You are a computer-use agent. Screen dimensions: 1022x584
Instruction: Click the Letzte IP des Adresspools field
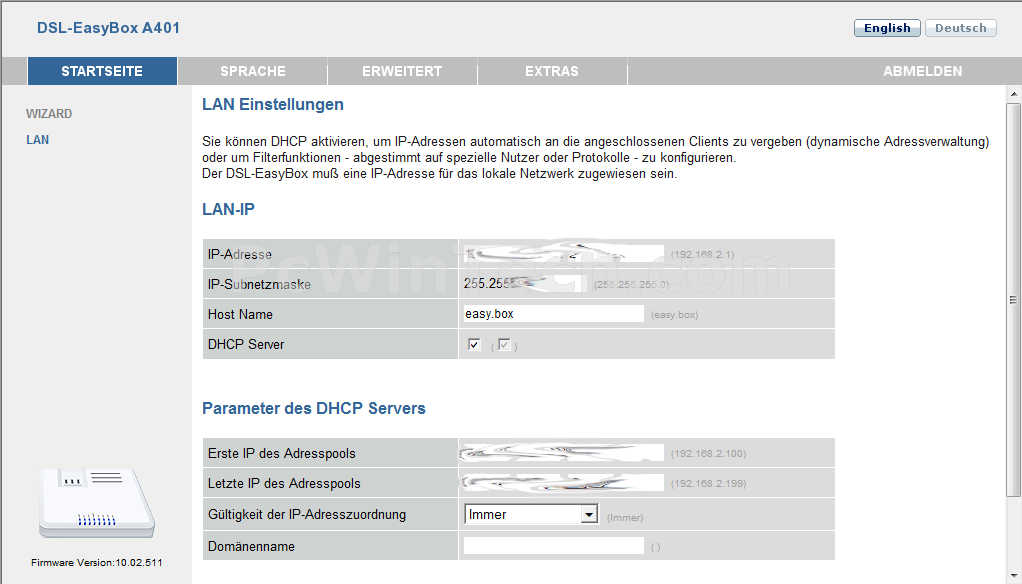(564, 483)
